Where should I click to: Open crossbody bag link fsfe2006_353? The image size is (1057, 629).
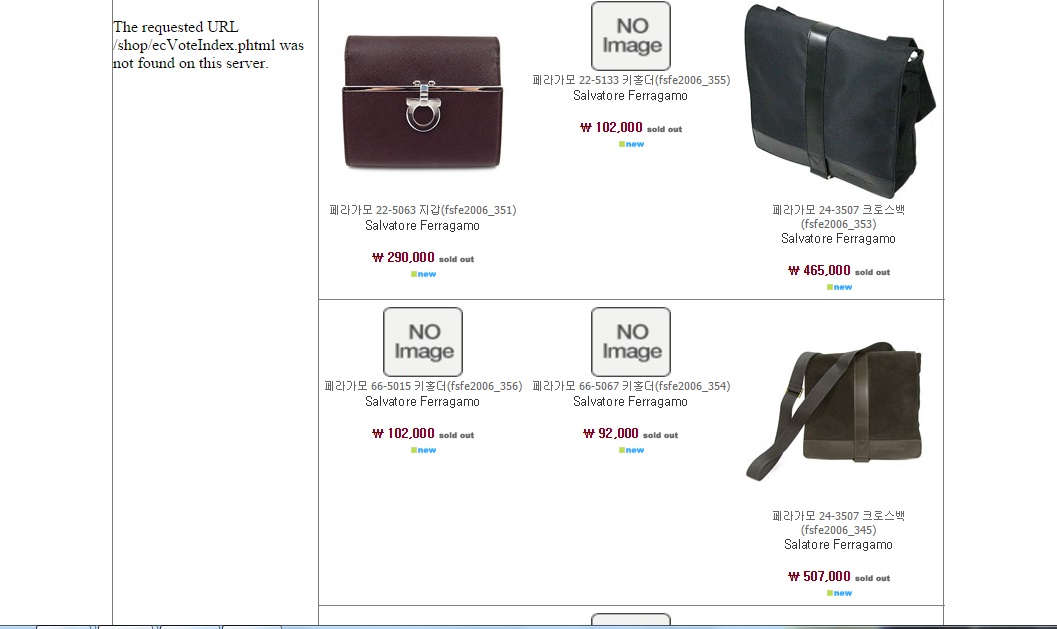[x=839, y=217]
